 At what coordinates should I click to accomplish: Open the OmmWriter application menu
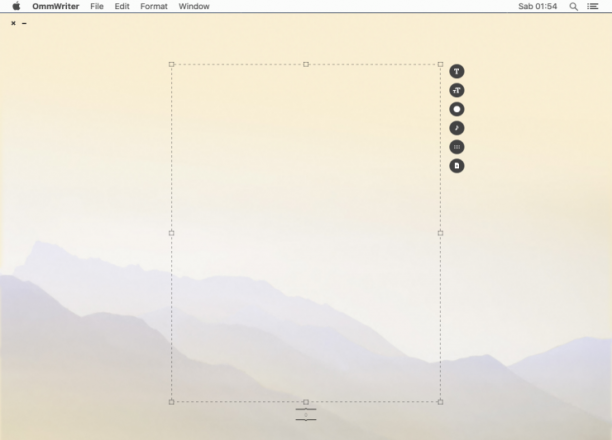[56, 6]
